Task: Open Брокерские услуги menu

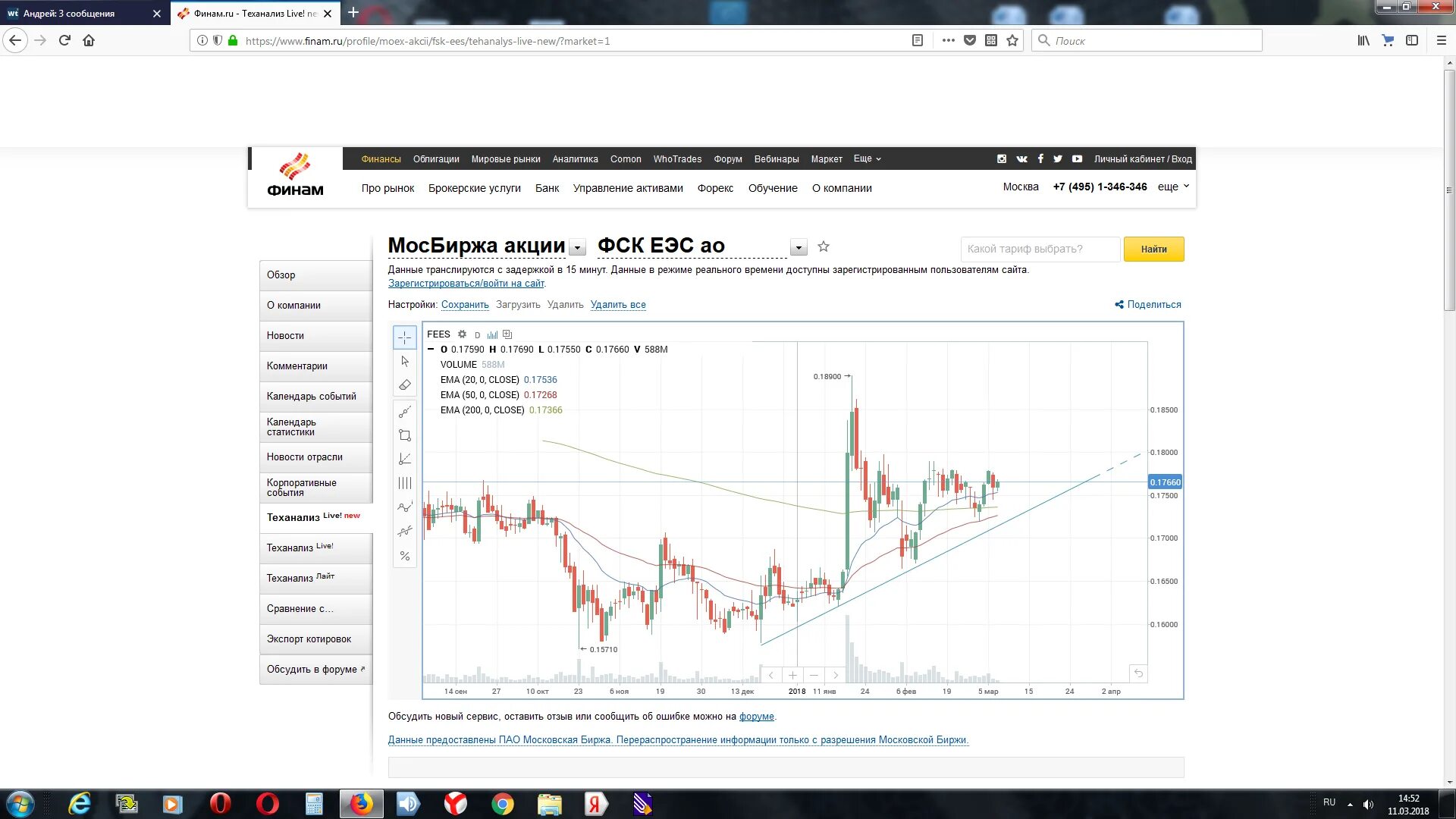Action: (474, 188)
